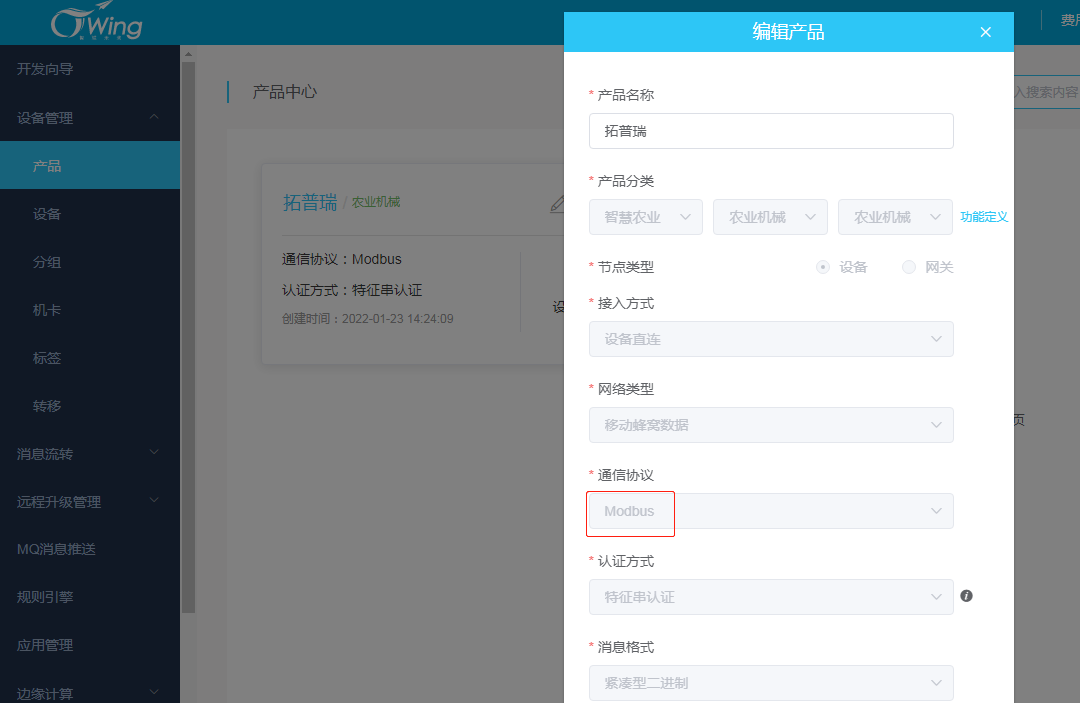Click the pencil edit icon on product card
Screen dimensions: 1080x703
(x=558, y=203)
